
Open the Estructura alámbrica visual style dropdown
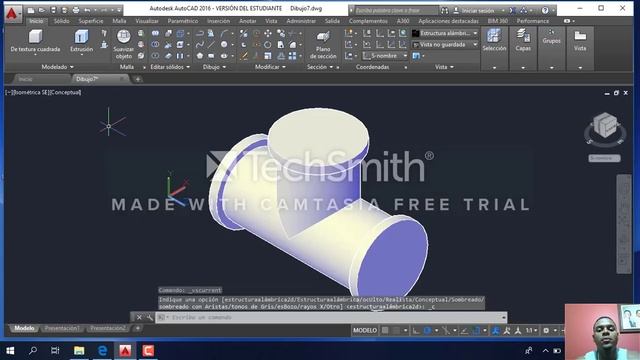[445, 33]
